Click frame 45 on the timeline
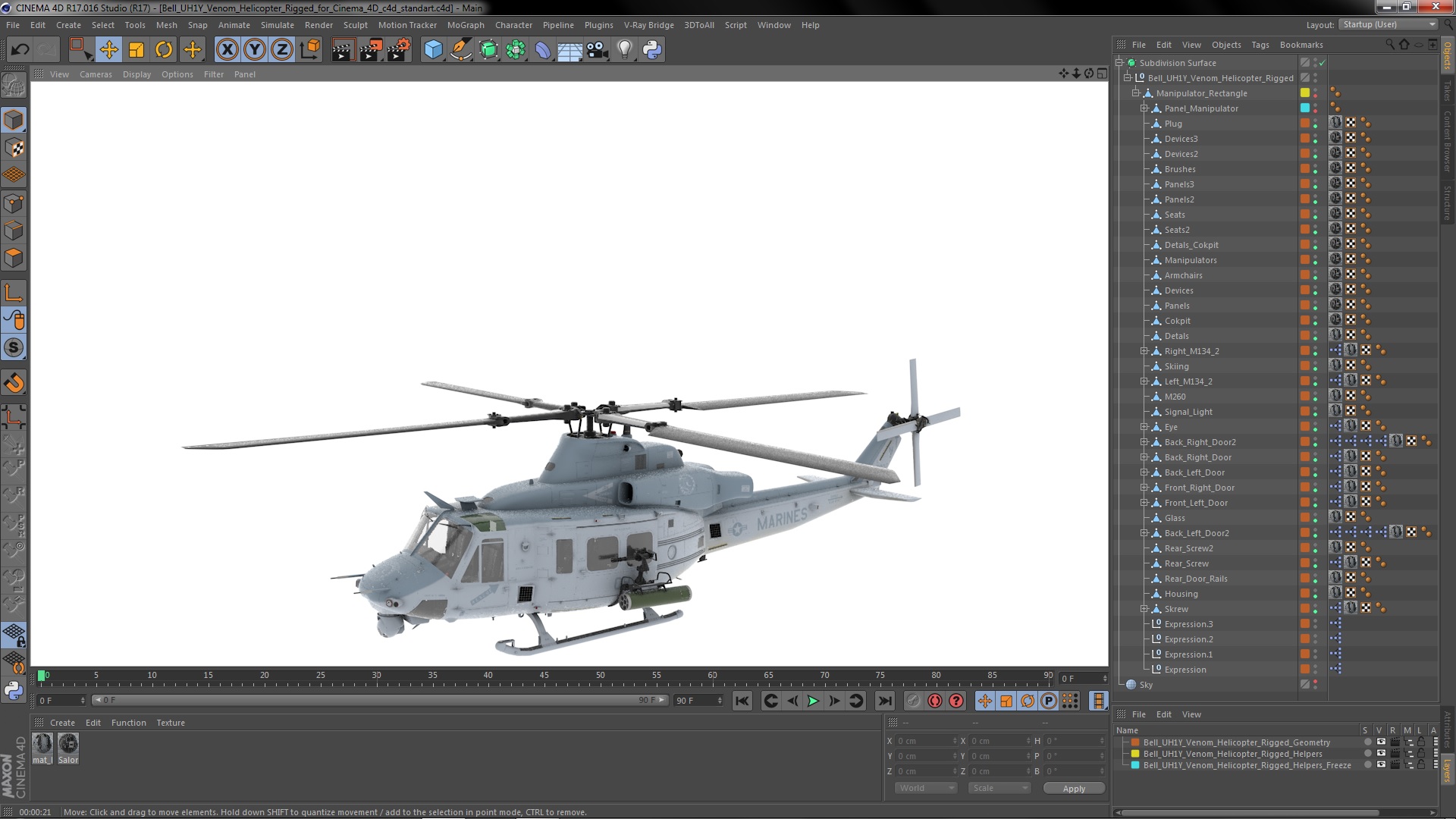The image size is (1456, 819). pyautogui.click(x=544, y=675)
